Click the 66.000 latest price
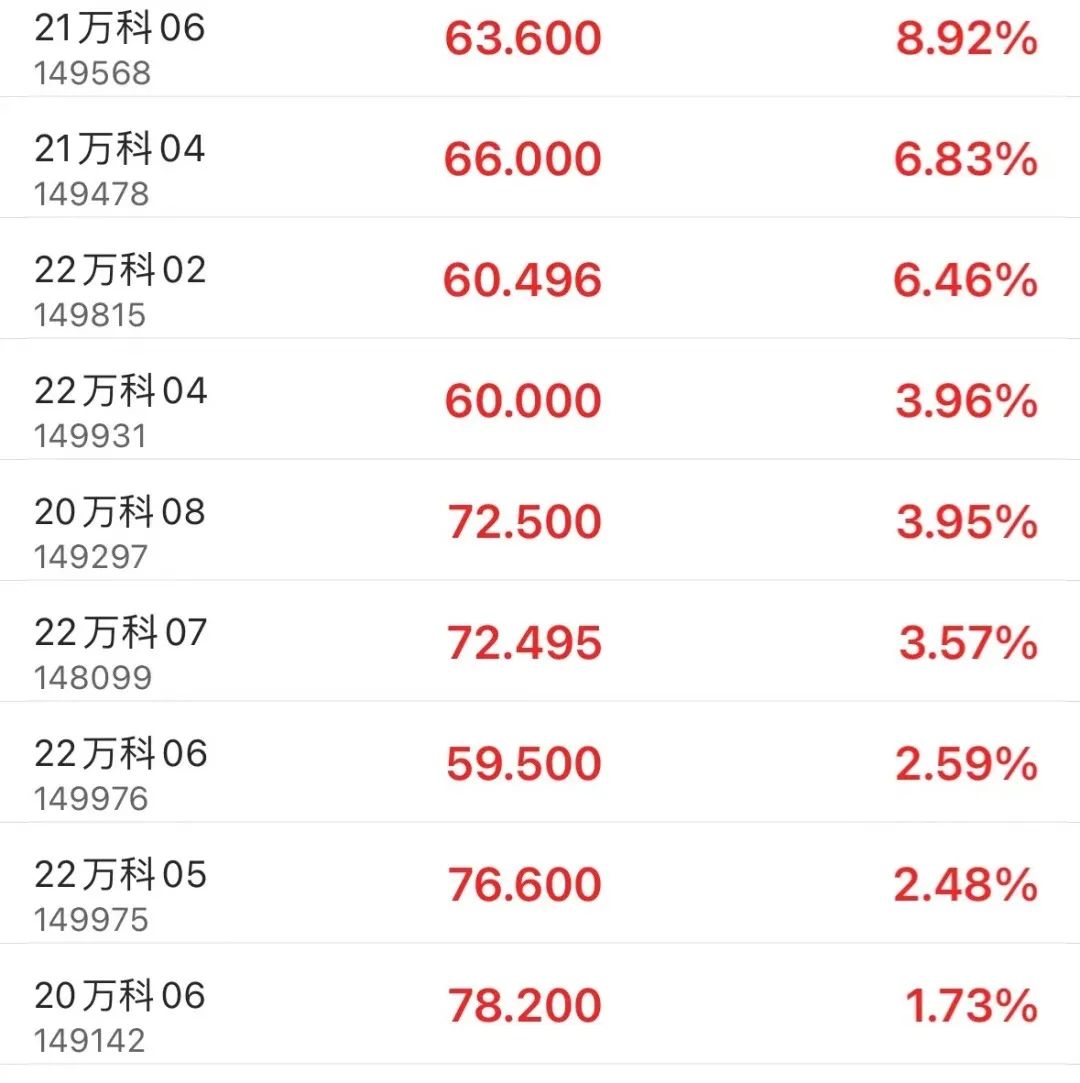The height and width of the screenshot is (1083, 1080). click(523, 161)
